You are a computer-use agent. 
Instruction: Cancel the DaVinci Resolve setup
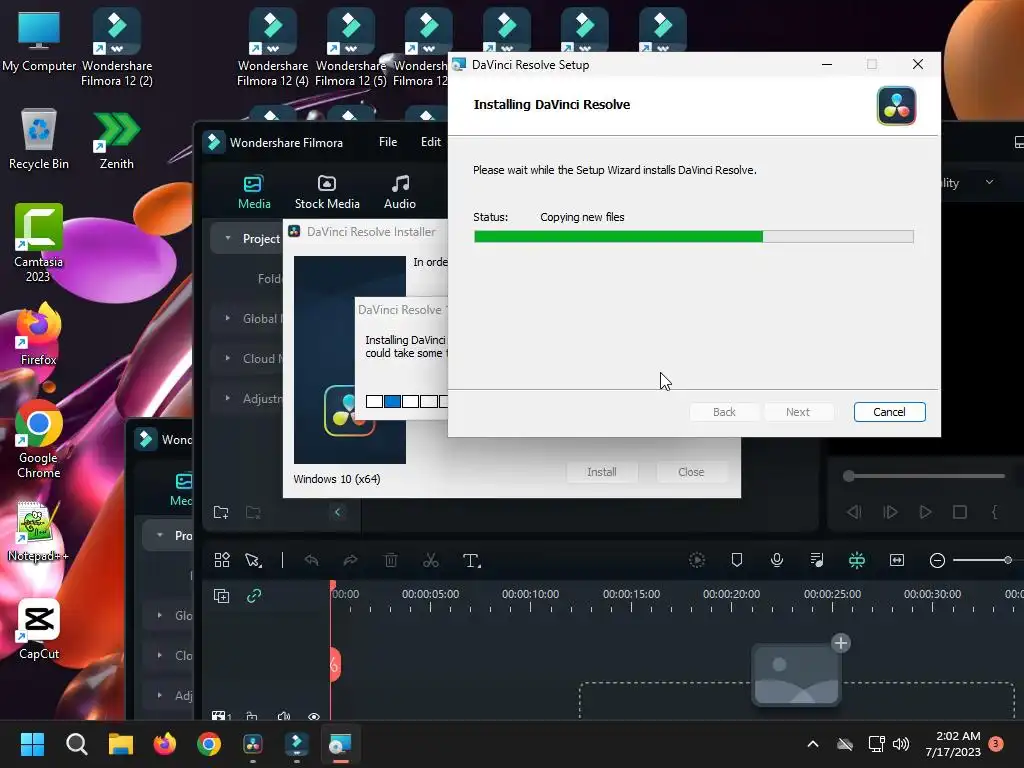coord(889,412)
